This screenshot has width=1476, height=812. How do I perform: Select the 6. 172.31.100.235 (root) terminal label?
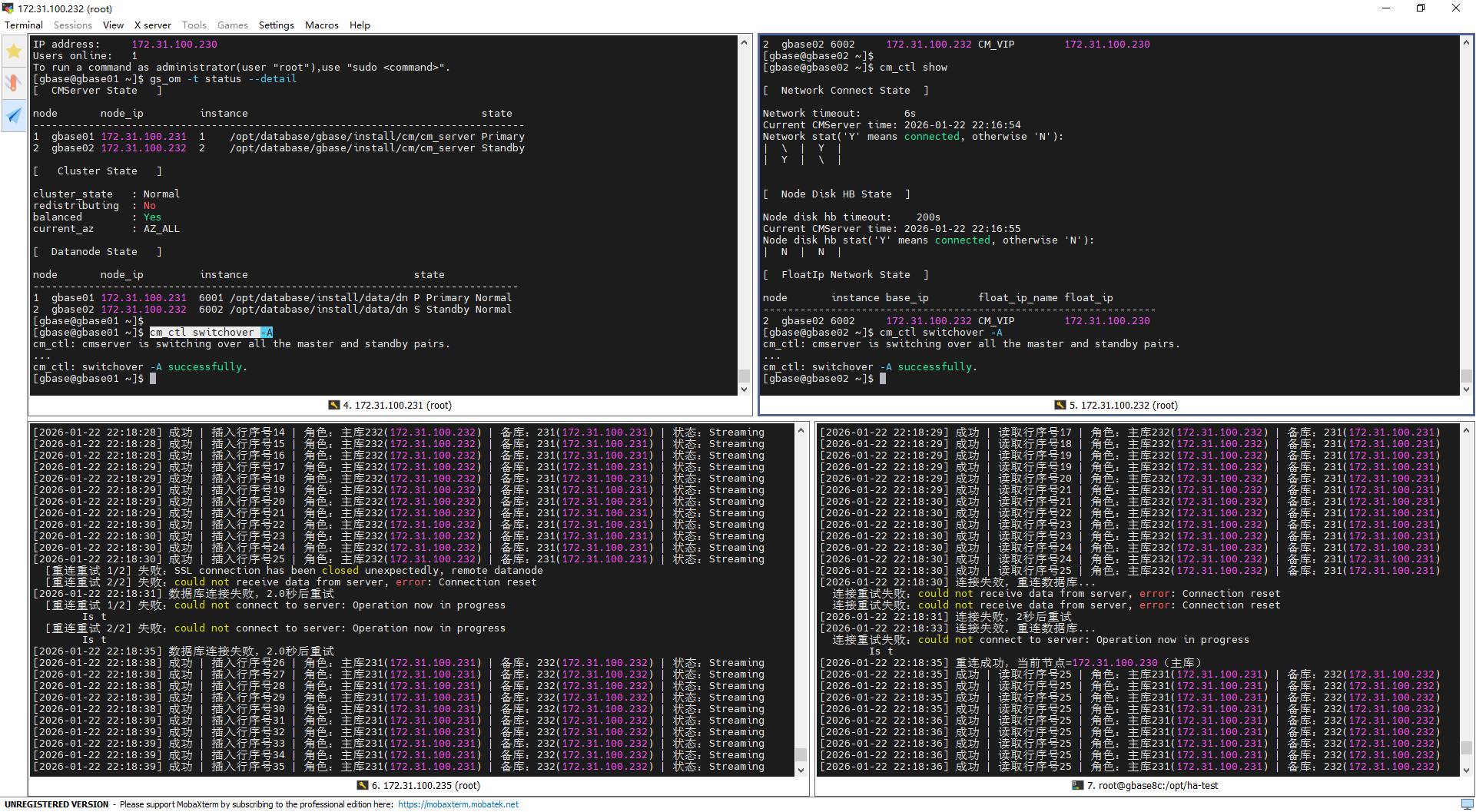tap(426, 785)
